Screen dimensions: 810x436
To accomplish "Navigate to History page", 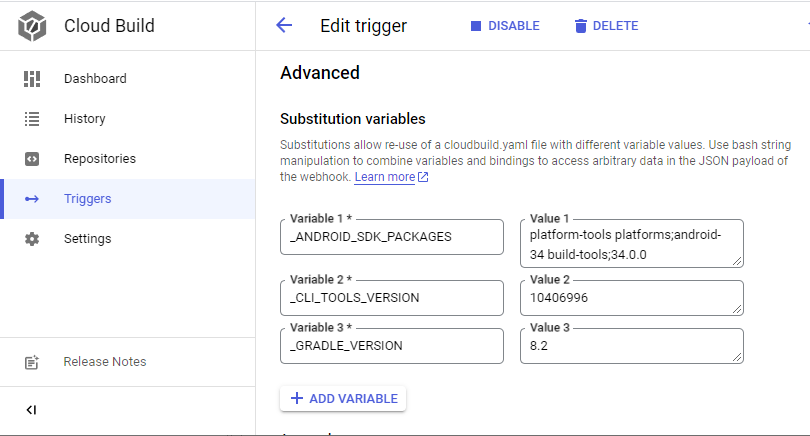I will click(84, 119).
